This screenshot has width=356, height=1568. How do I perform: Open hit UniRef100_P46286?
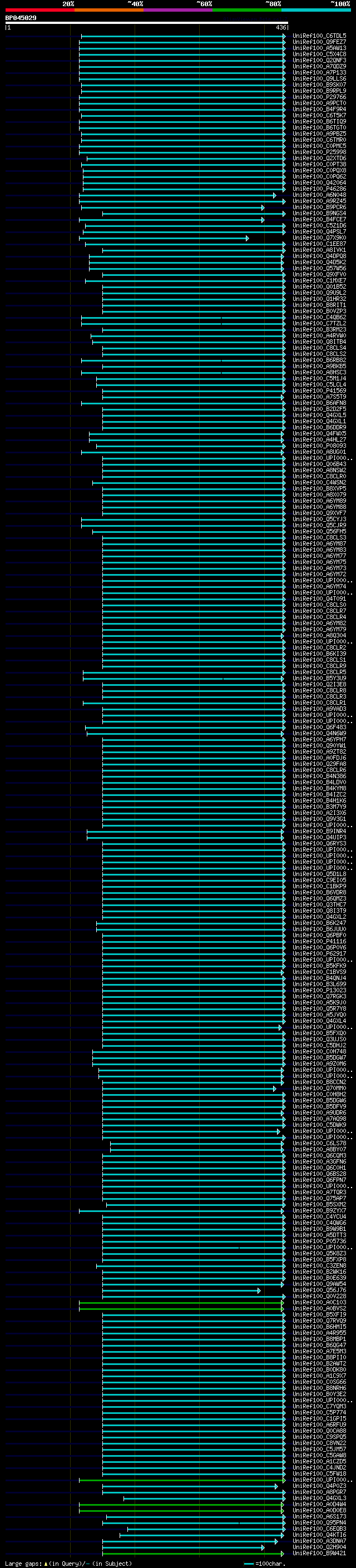(x=319, y=189)
